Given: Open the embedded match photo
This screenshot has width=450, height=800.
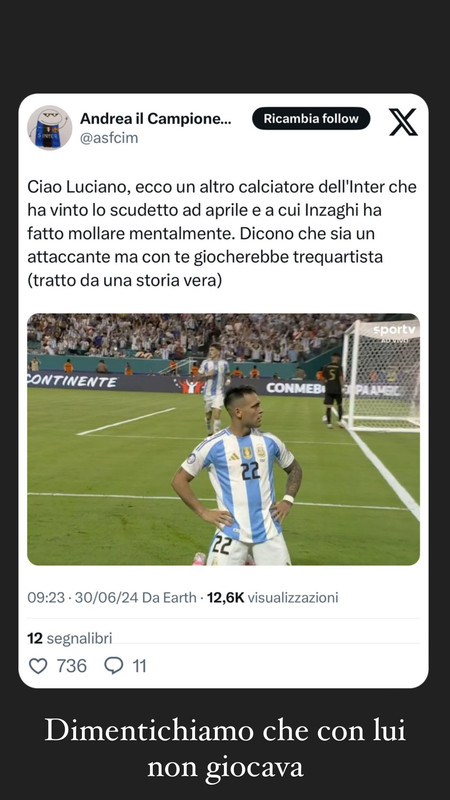Looking at the screenshot, I should [223, 439].
